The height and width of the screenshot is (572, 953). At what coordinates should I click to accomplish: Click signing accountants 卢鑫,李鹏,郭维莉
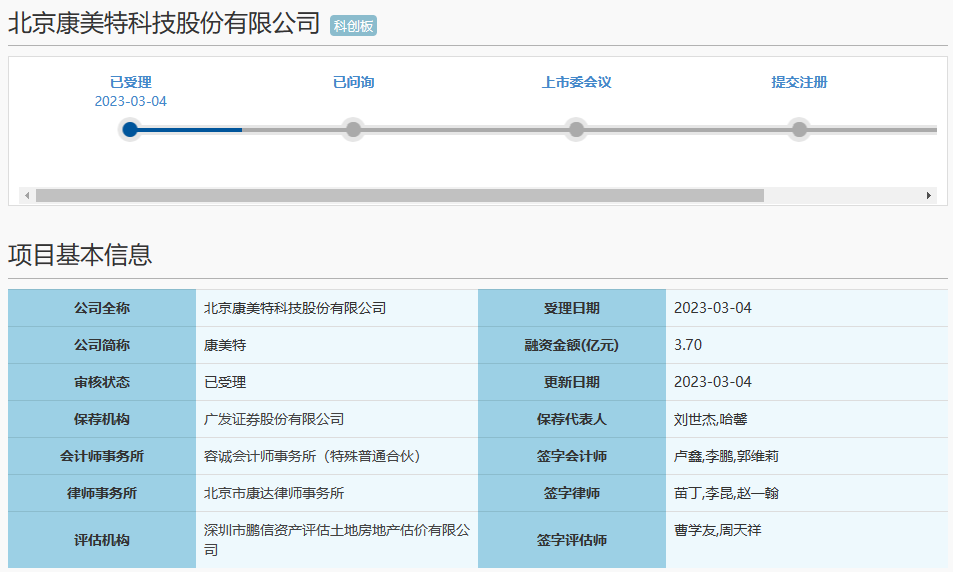[726, 457]
